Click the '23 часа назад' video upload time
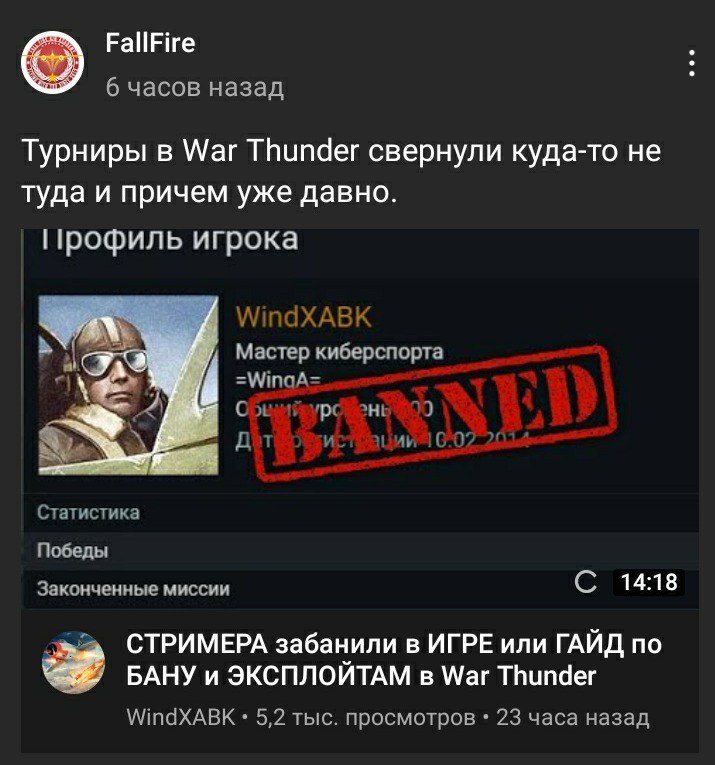The image size is (715, 765). pyautogui.click(x=573, y=717)
